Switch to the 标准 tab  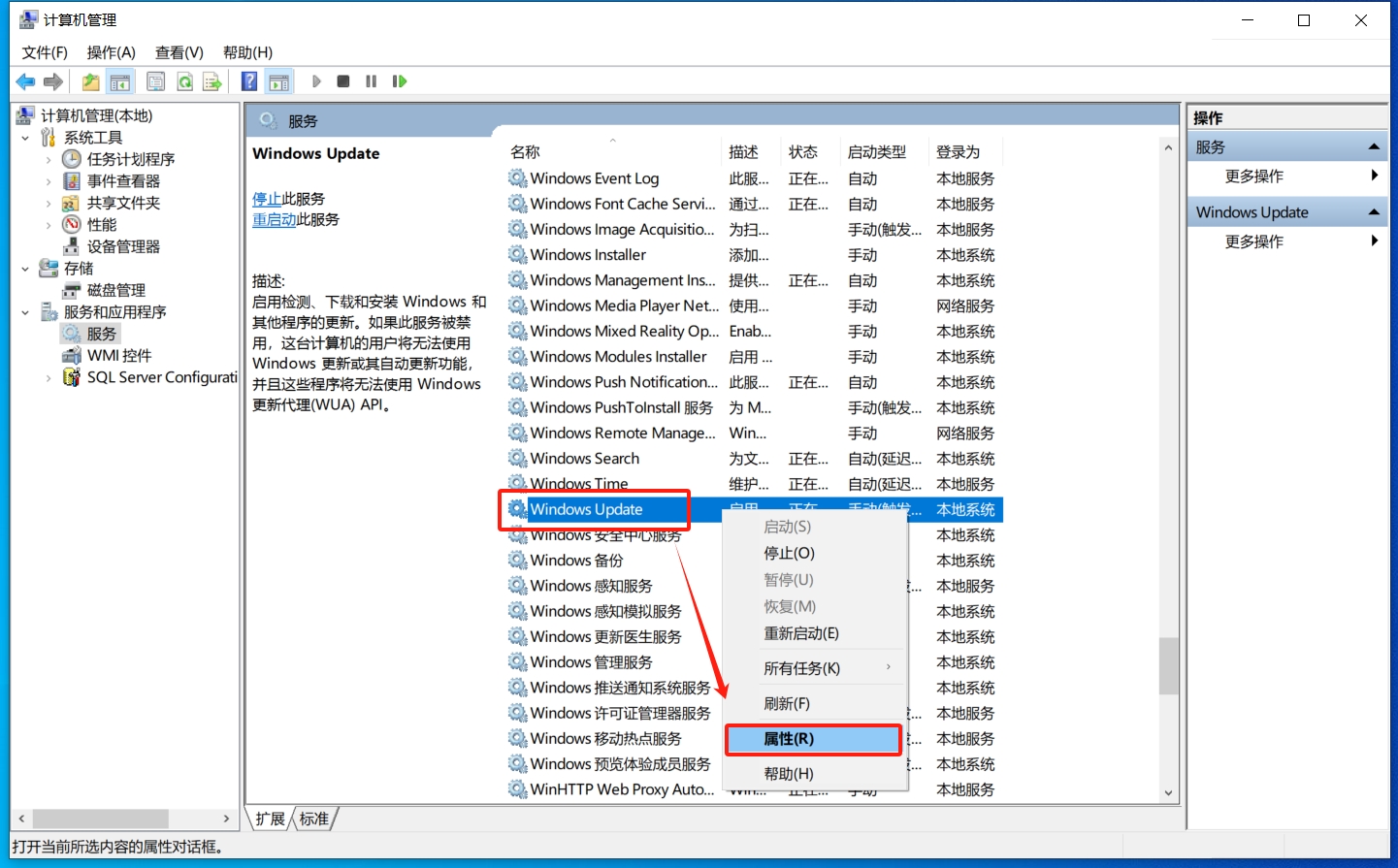click(x=313, y=819)
